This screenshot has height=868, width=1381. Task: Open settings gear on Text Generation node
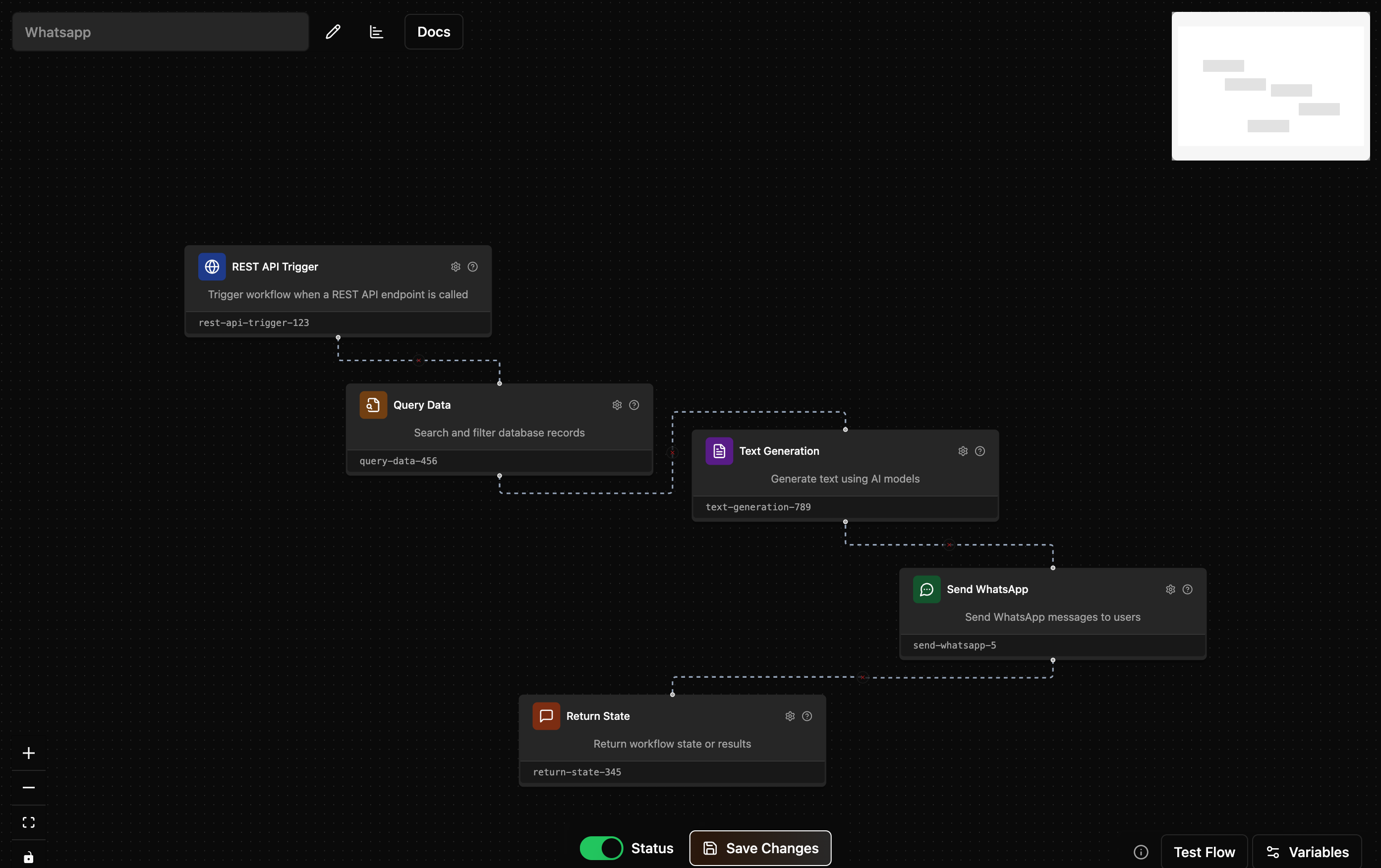963,451
